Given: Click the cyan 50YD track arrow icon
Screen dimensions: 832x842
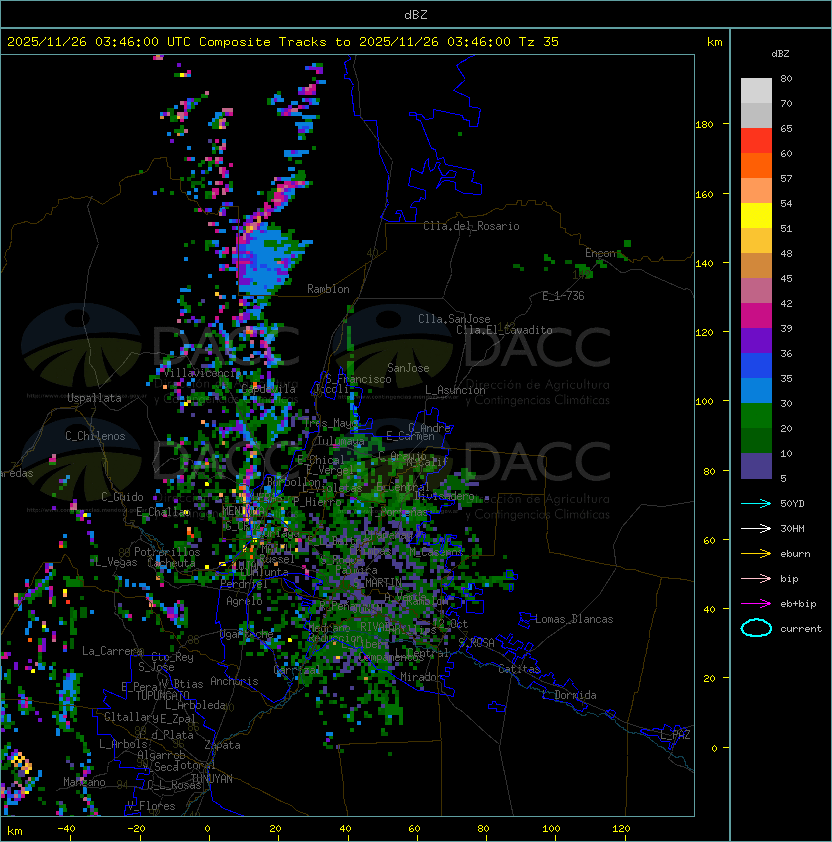Looking at the screenshot, I should 756,503.
